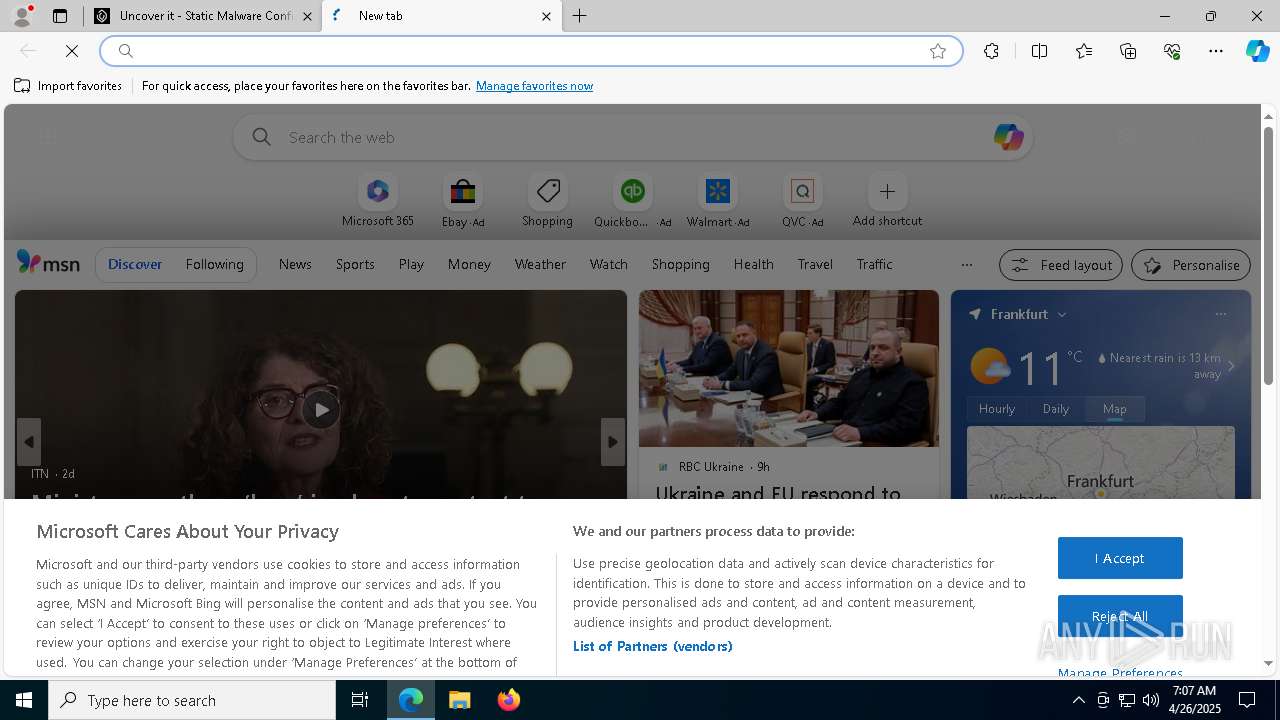This screenshot has height=720, width=1280.
Task: Click the I Accept button
Action: point(1120,558)
